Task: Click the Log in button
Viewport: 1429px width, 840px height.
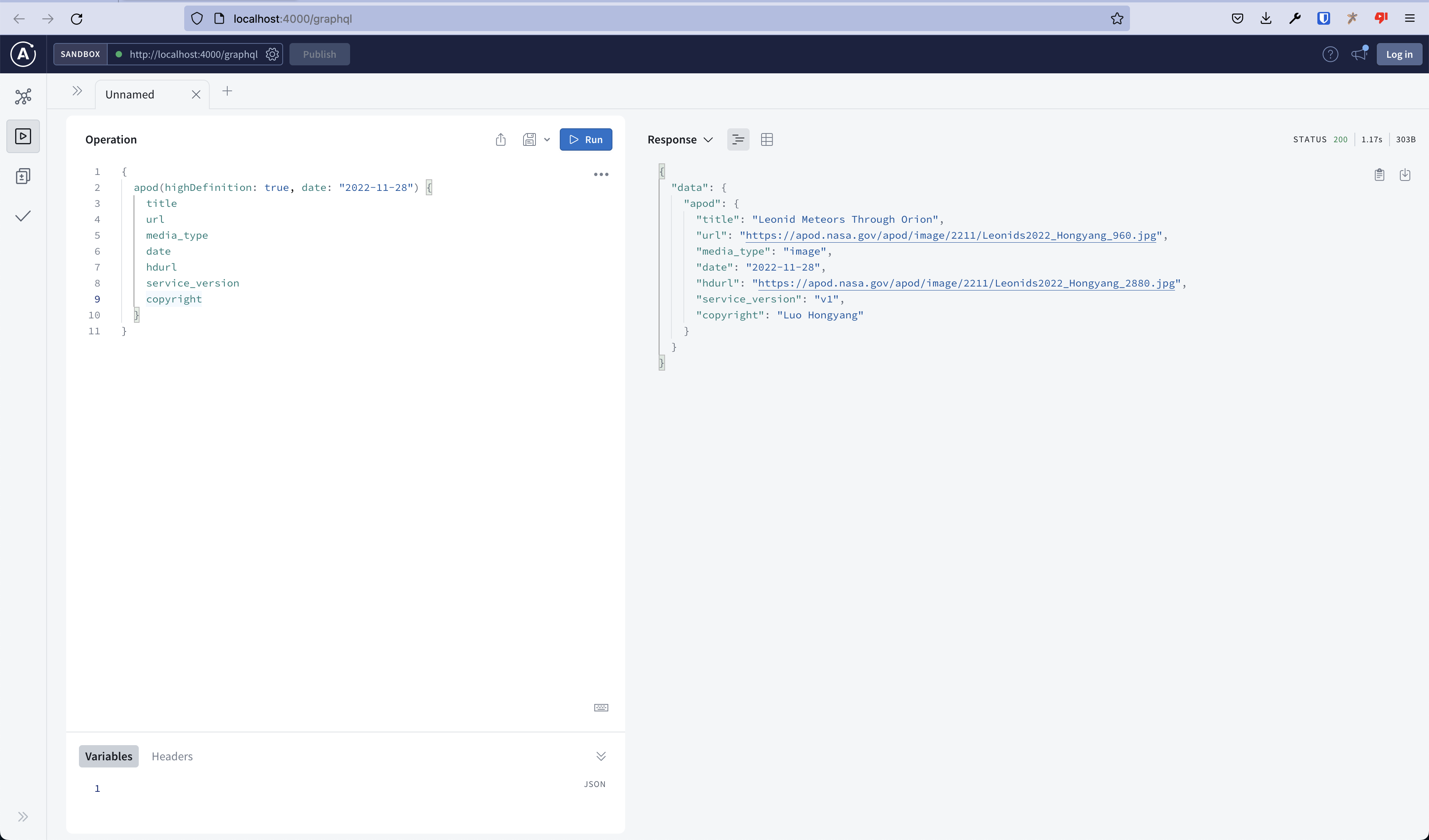Action: click(x=1399, y=55)
